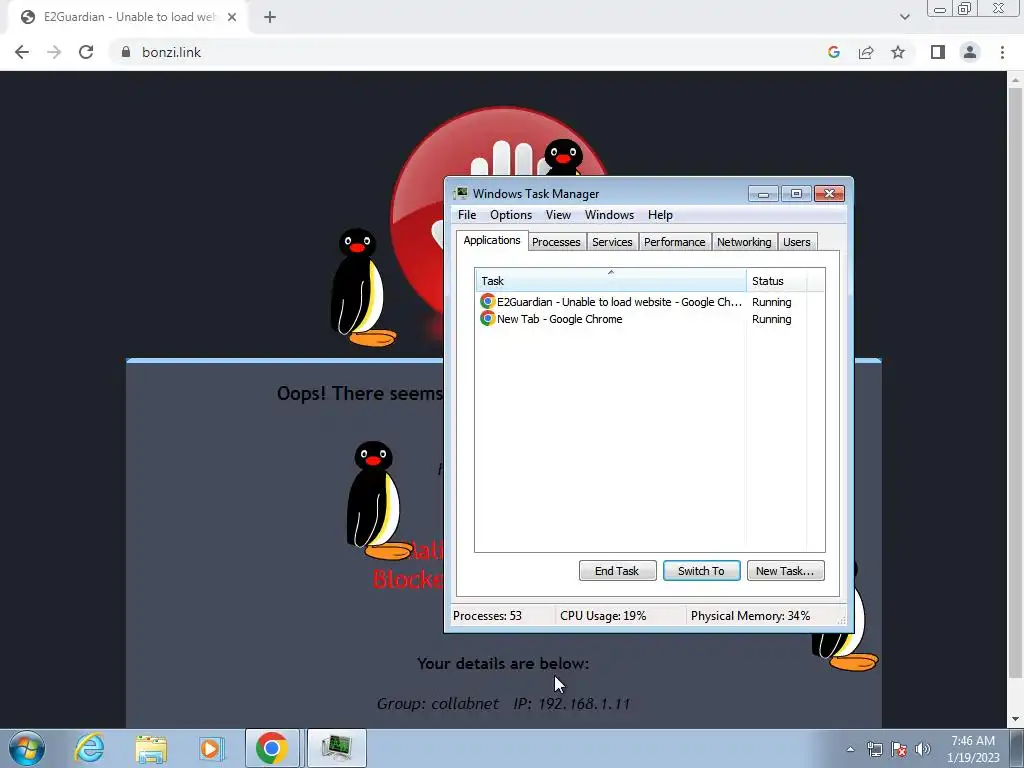Click the address bar URL bonzi.link
1024x768 pixels.
(x=172, y=52)
